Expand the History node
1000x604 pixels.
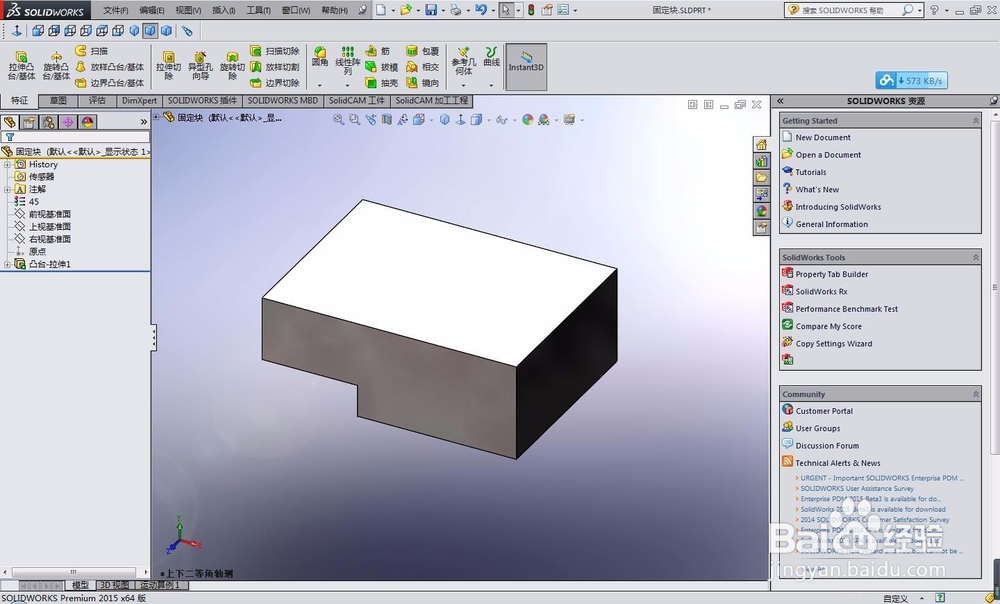[x=7, y=165]
